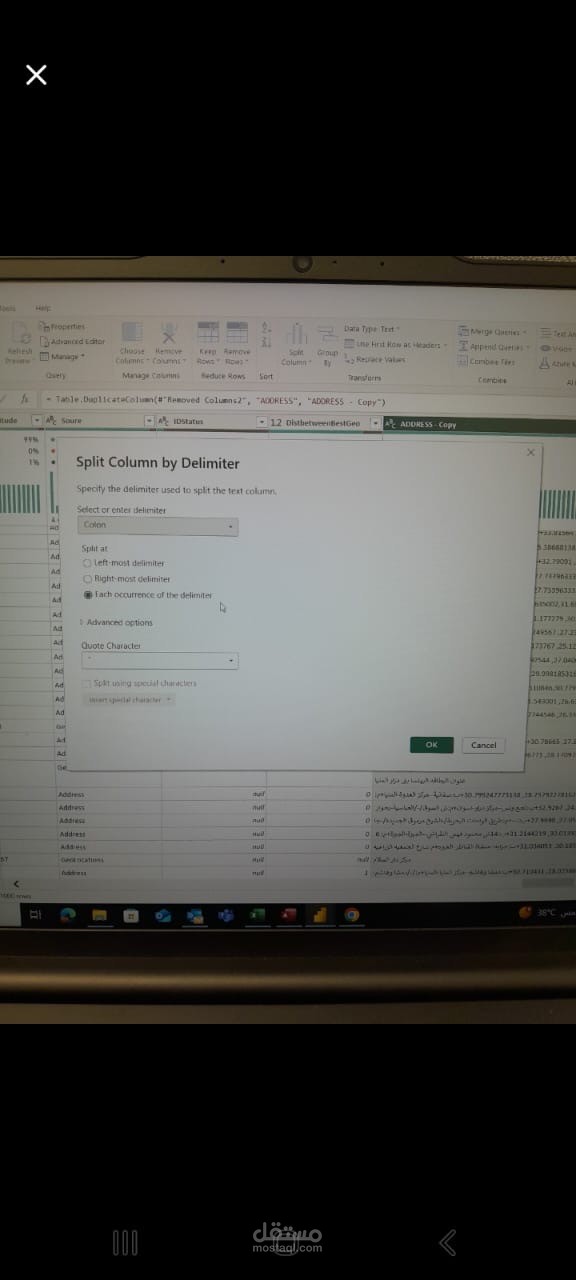Open Data Type: Text dropdown
The height and width of the screenshot is (1280, 576).
(x=371, y=328)
